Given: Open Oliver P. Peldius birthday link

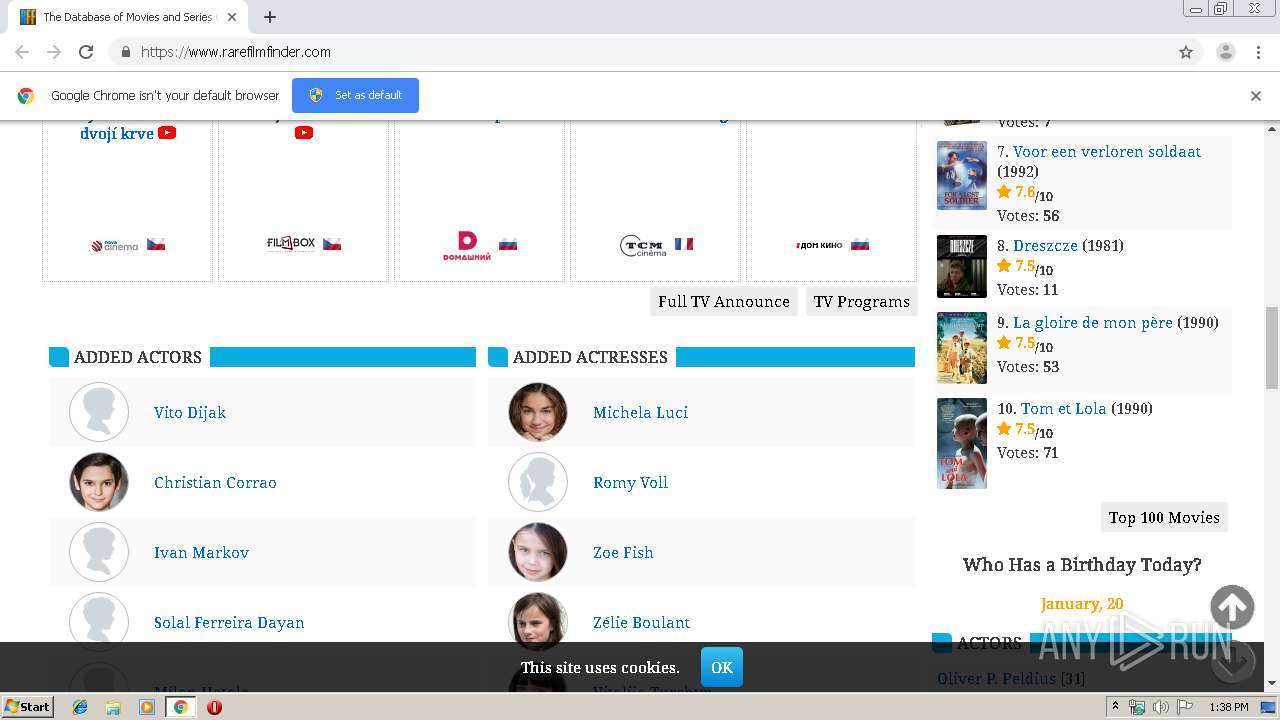Looking at the screenshot, I should [x=996, y=678].
